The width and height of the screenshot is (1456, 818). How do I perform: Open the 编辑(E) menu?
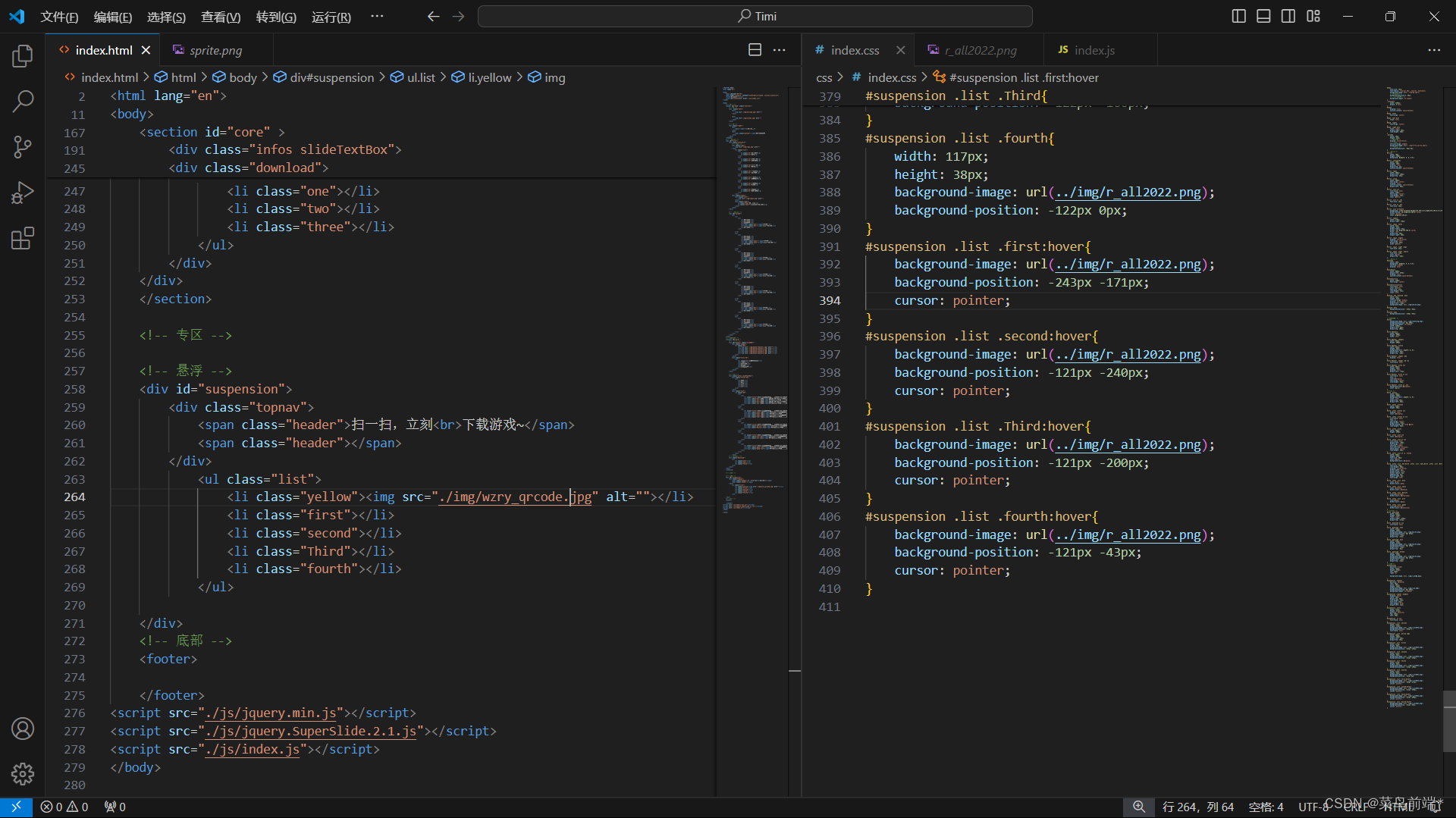(x=113, y=17)
